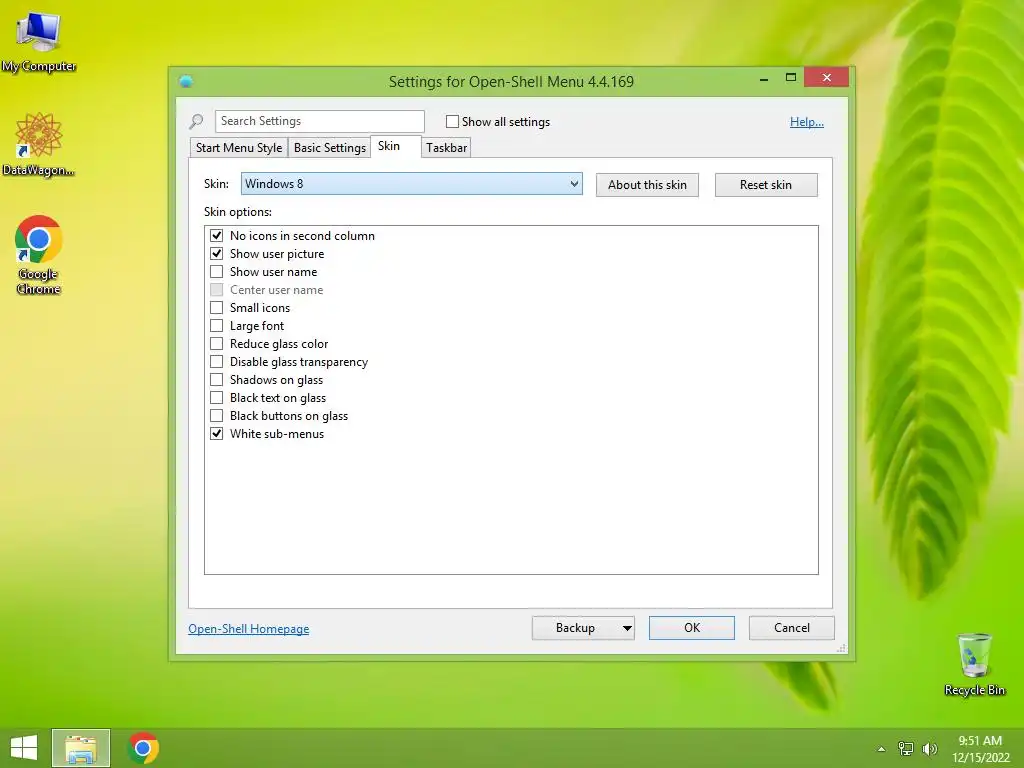This screenshot has height=768, width=1024.
Task: Switch to Start Menu Style tab
Action: [x=239, y=148]
